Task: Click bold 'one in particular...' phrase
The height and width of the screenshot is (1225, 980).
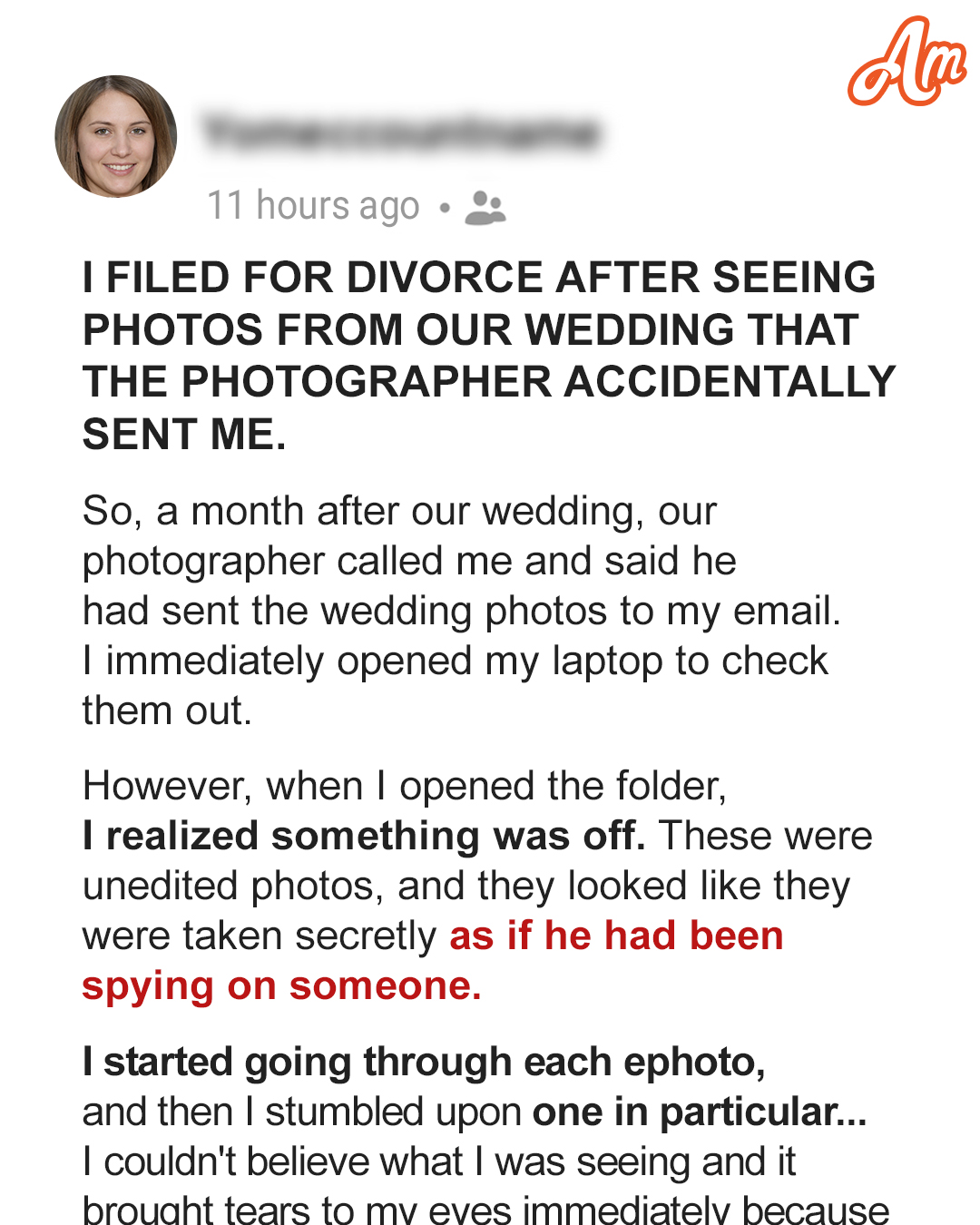Action: (x=700, y=1112)
